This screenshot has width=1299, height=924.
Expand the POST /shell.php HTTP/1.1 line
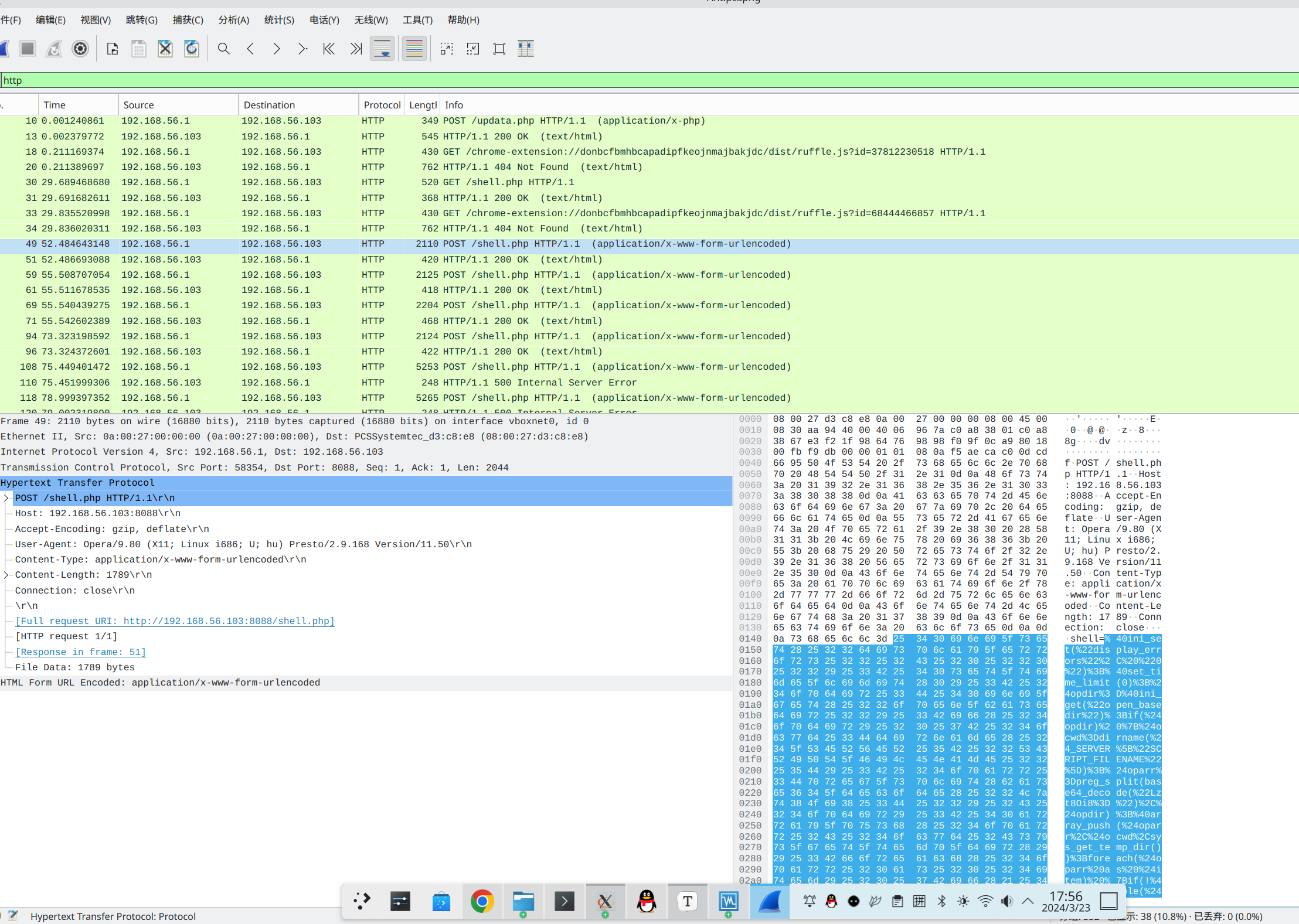coord(6,498)
